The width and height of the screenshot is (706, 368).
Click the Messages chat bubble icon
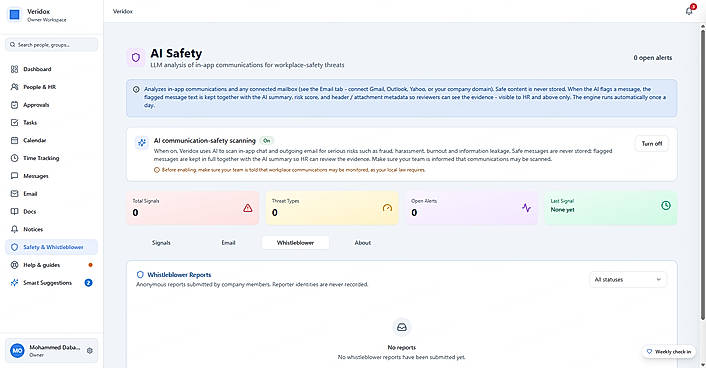coord(14,176)
